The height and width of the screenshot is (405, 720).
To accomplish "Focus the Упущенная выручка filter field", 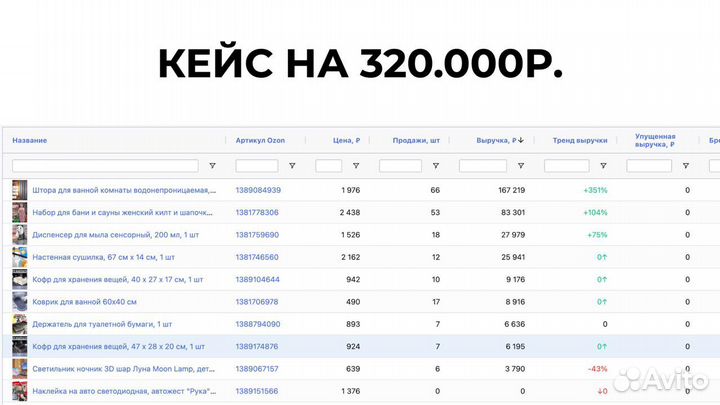I will (x=649, y=166).
